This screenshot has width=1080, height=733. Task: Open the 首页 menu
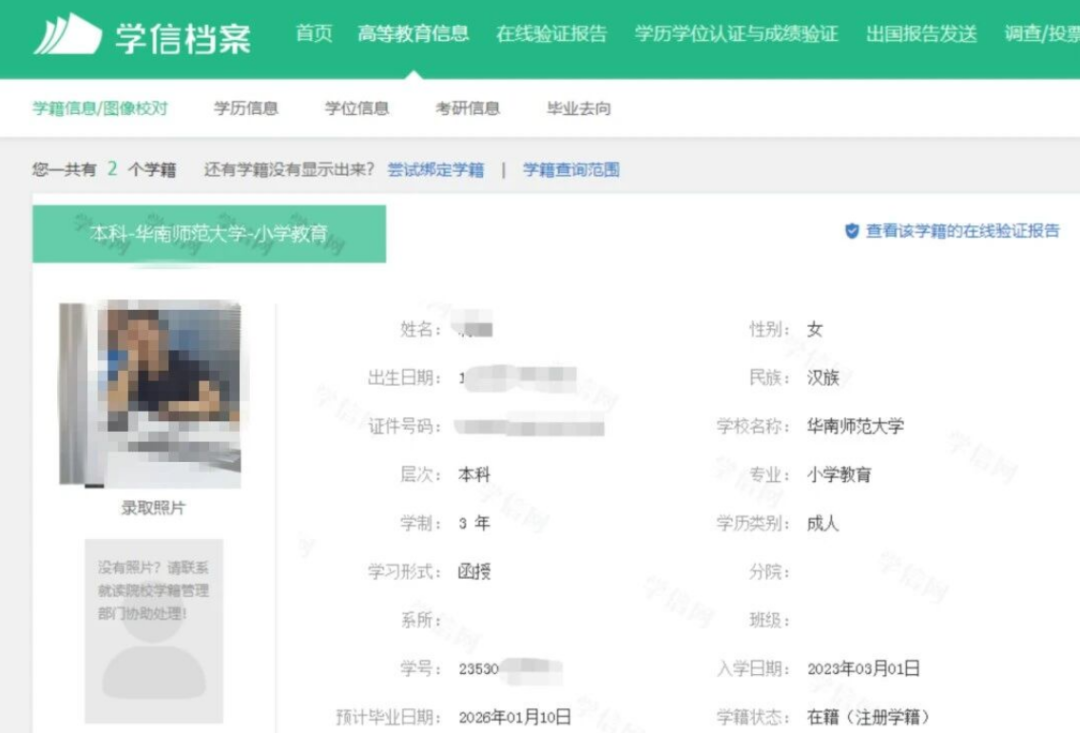pos(314,33)
